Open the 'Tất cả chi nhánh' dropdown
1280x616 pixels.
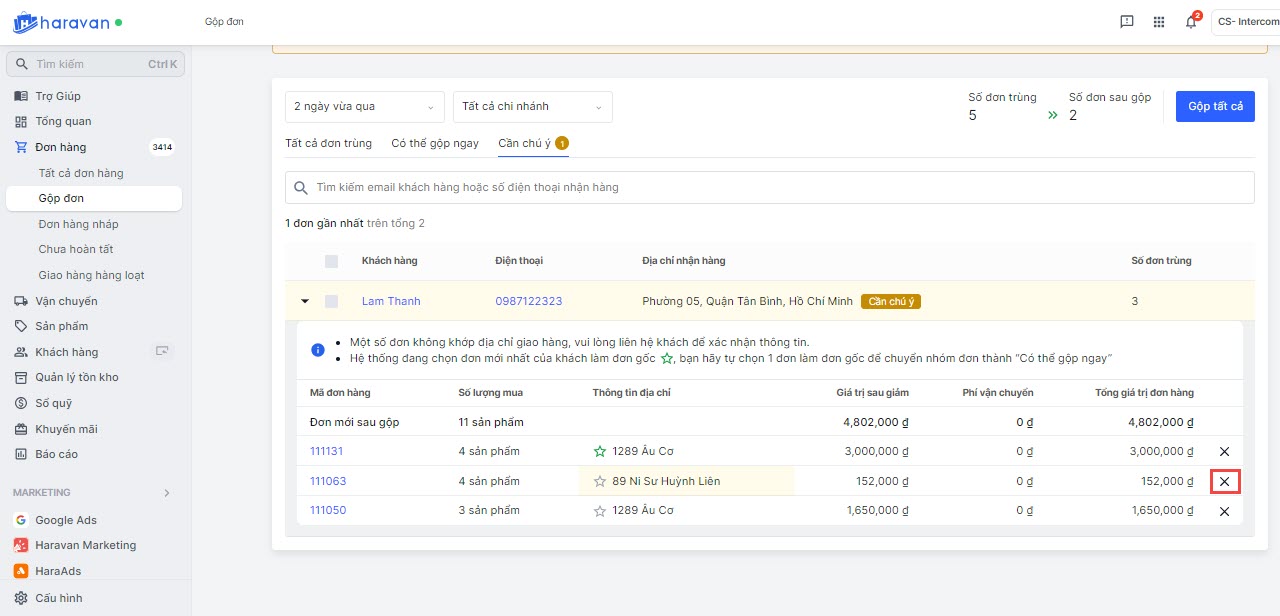pyautogui.click(x=532, y=107)
